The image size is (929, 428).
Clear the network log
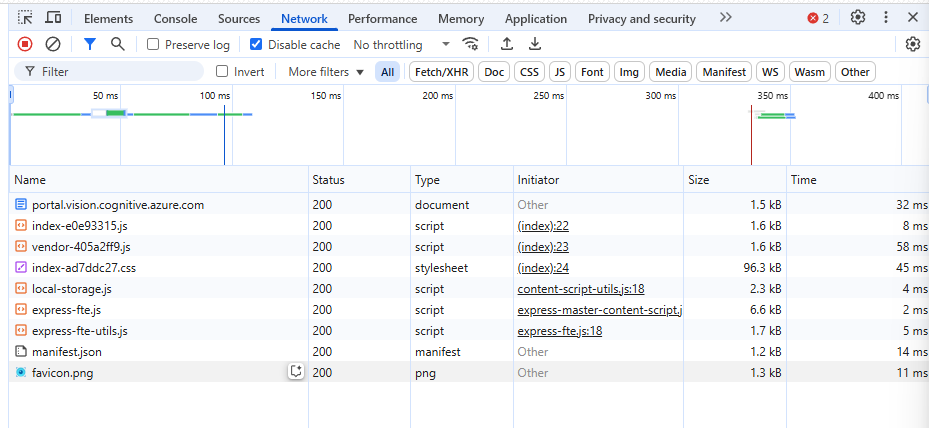coord(53,44)
